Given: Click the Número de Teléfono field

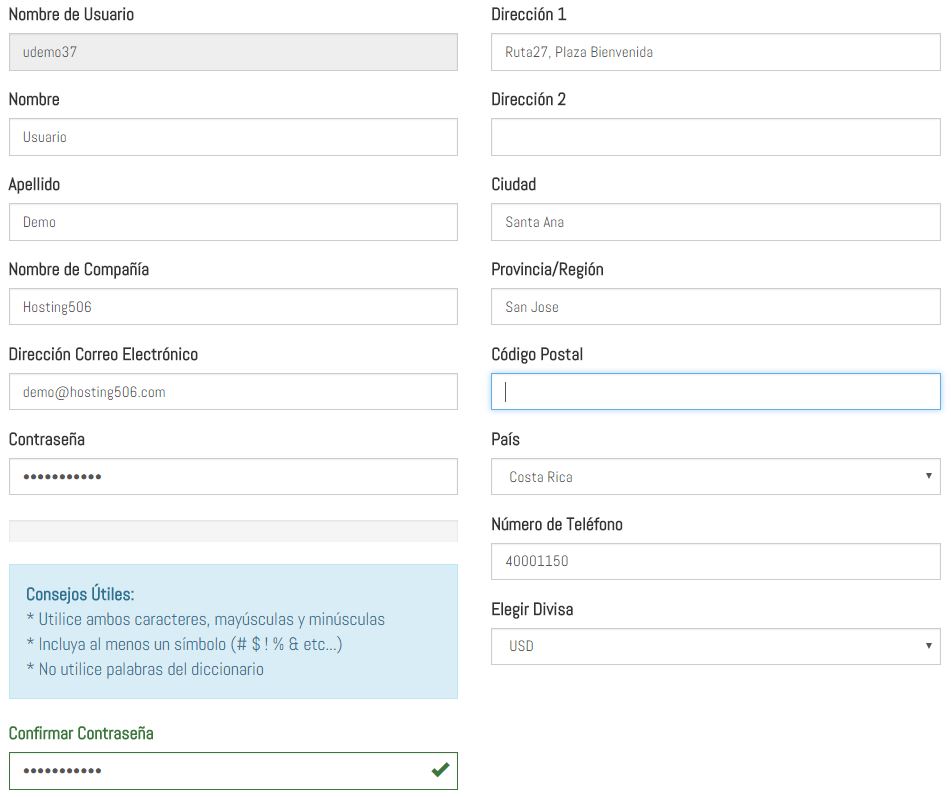Looking at the screenshot, I should (715, 562).
